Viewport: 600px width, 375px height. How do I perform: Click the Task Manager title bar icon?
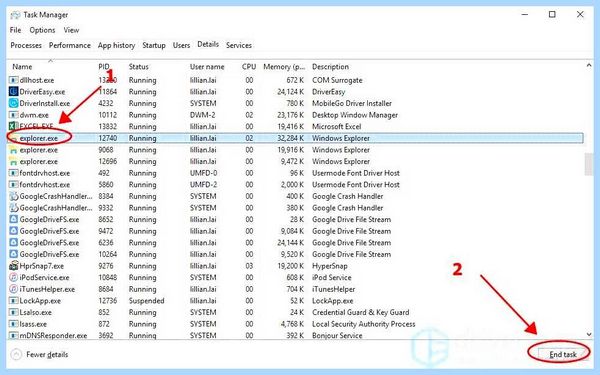point(15,15)
